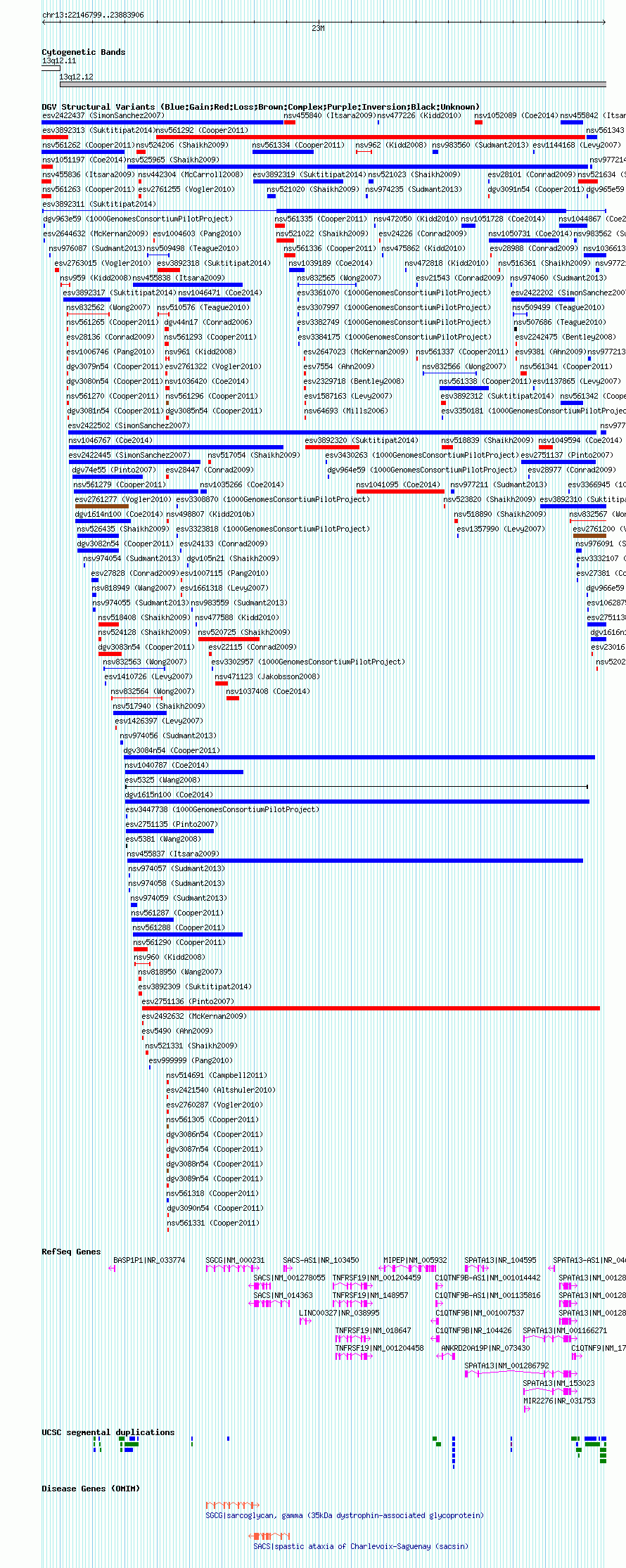Image resolution: width=626 pixels, height=1568 pixels.
Task: Click variant nsv1040787 (Coe2014)
Action: click(167, 765)
